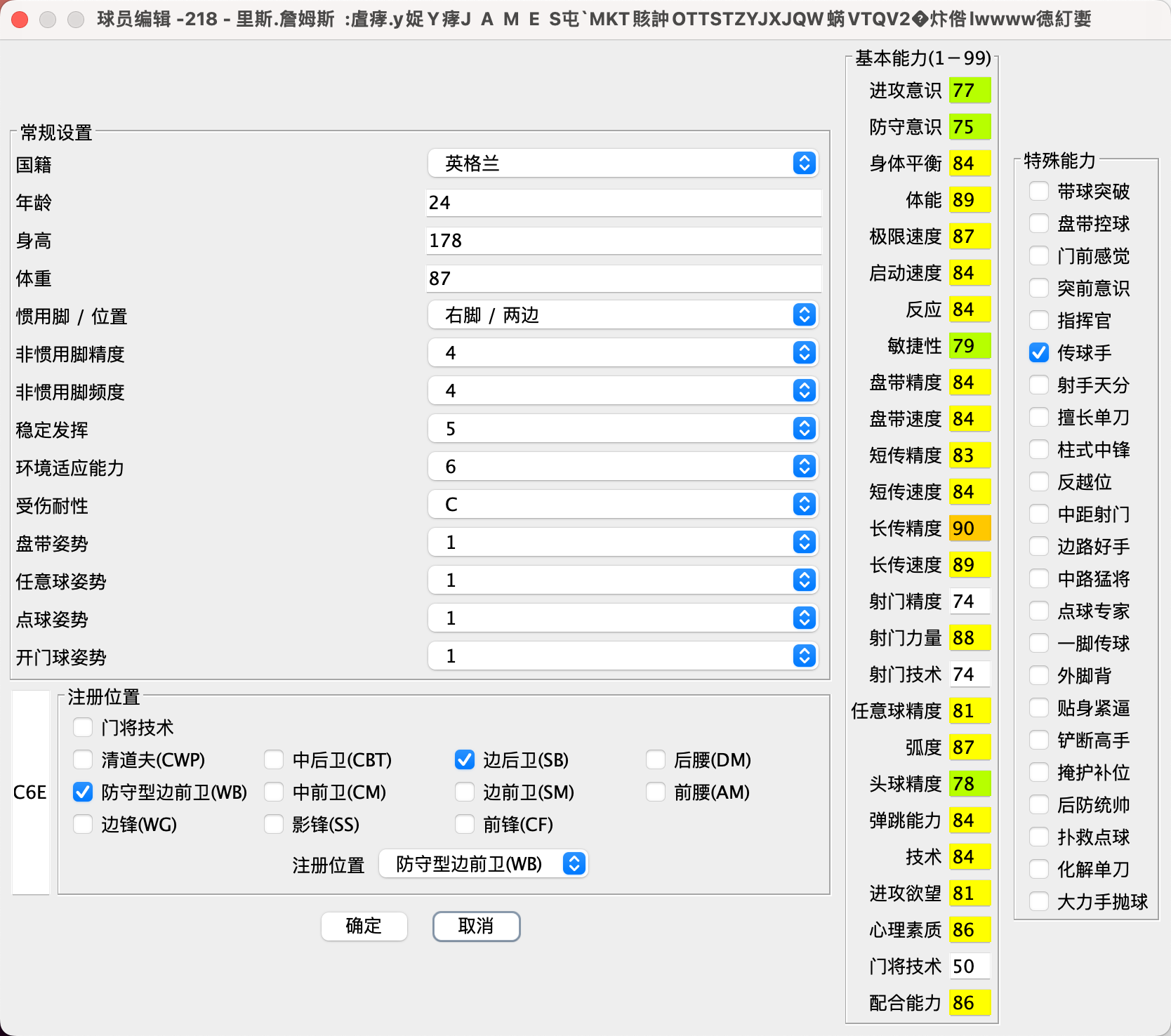The height and width of the screenshot is (1036, 1171).
Task: Click the 身高 field showing 178
Action: (623, 241)
